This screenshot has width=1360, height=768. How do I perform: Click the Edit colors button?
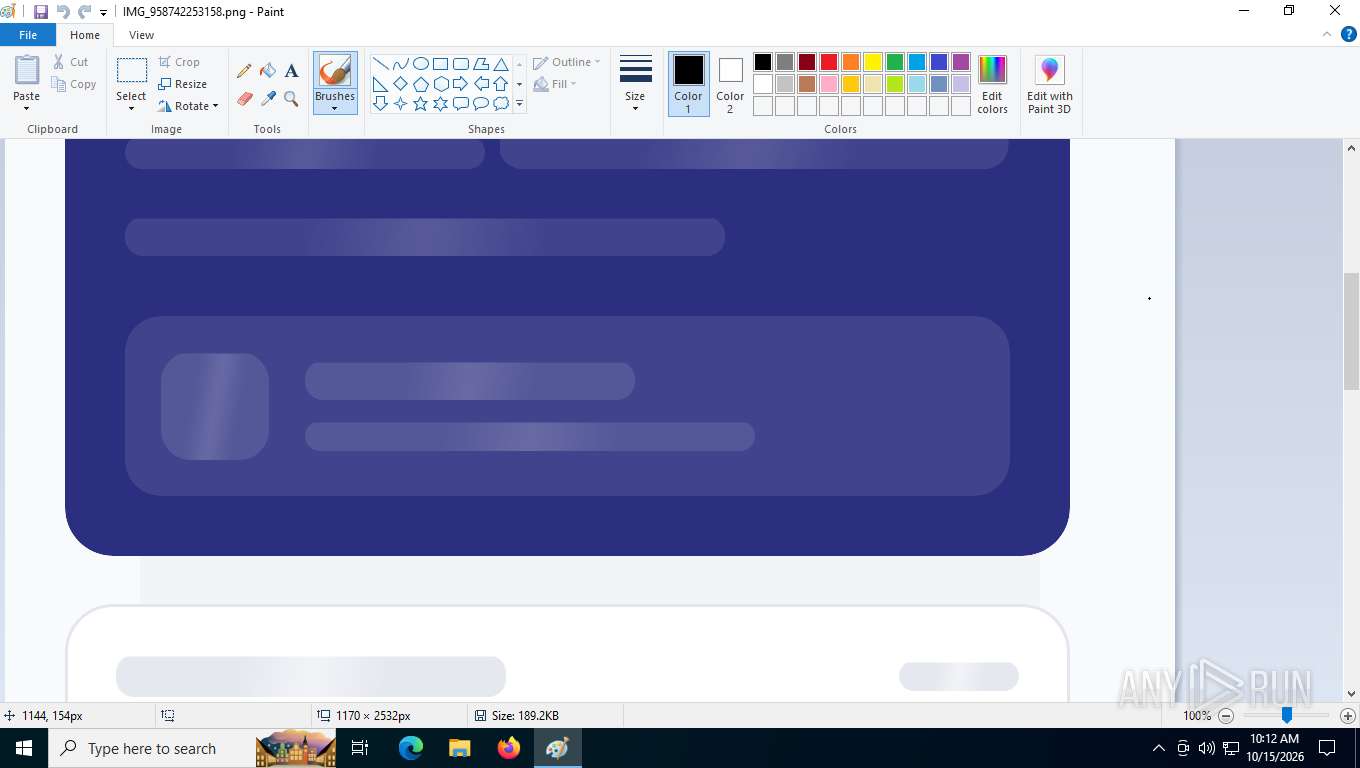[x=992, y=85]
